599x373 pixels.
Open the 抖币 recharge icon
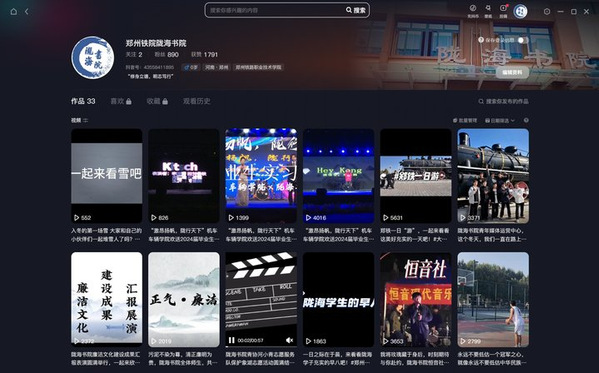tap(473, 11)
